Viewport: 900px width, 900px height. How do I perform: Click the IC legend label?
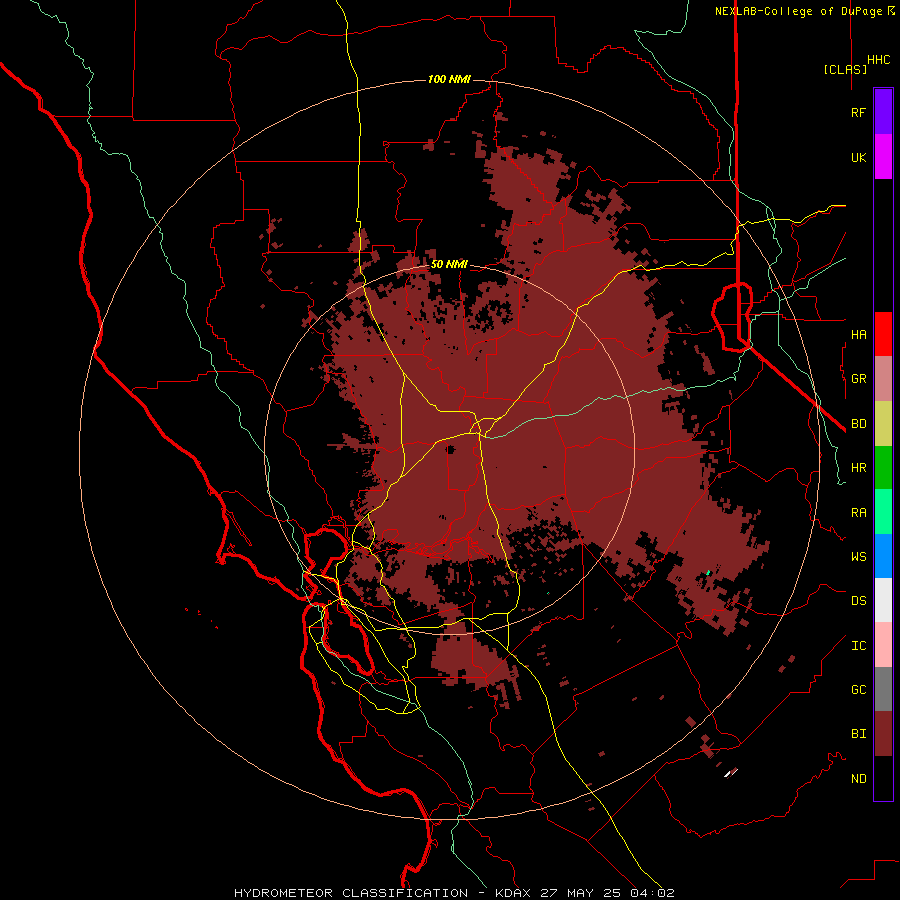(858, 646)
